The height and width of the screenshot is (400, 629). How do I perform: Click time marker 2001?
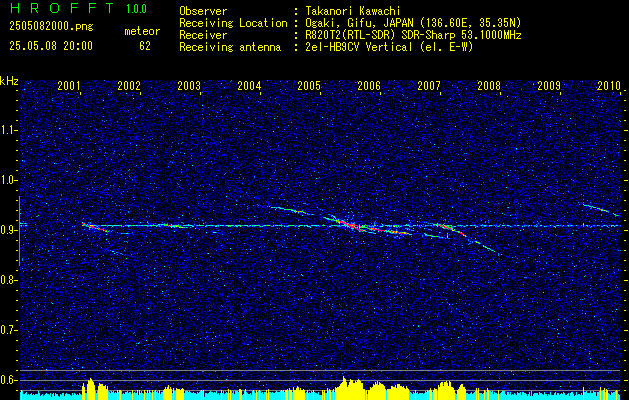coord(69,85)
